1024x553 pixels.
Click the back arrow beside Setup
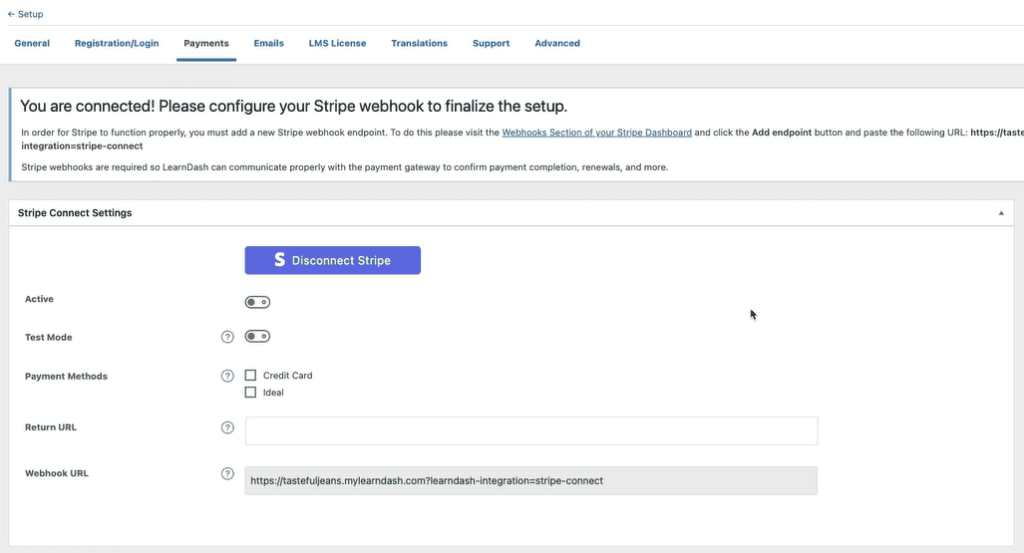tap(11, 14)
